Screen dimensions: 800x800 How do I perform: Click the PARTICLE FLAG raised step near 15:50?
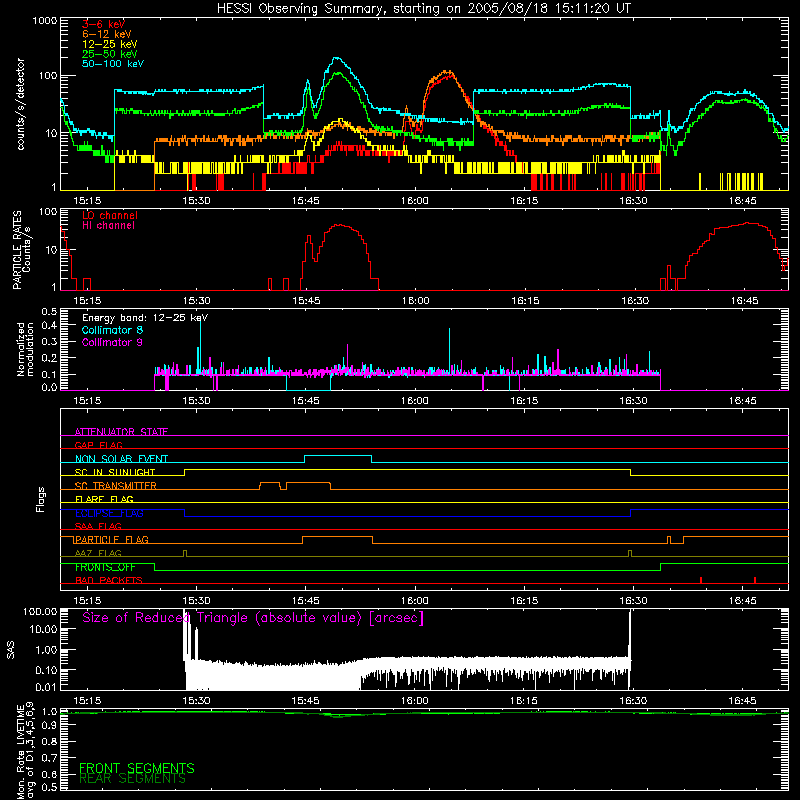point(337,537)
